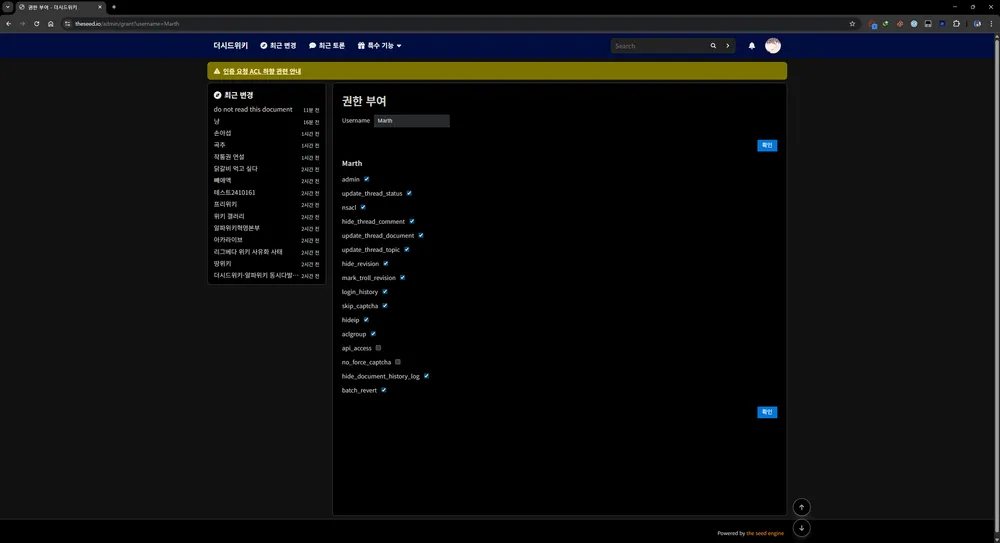Go back with the browser back arrow
Viewport: 1000px width, 543px height.
[8, 24]
